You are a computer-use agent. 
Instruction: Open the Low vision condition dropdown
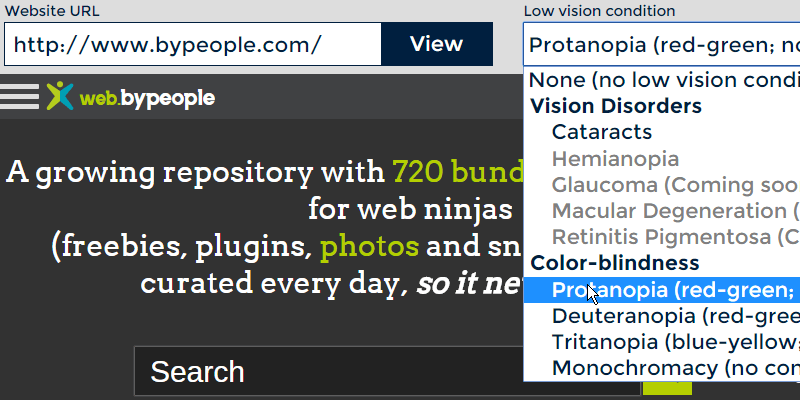662,45
